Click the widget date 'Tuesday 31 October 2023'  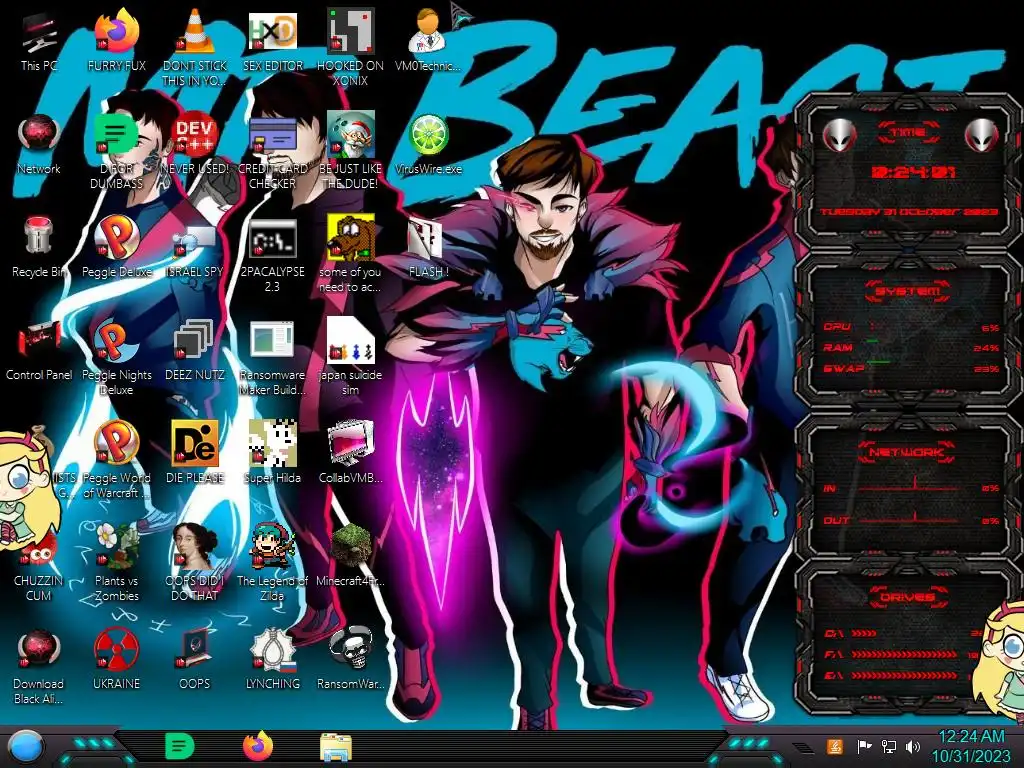[909, 212]
